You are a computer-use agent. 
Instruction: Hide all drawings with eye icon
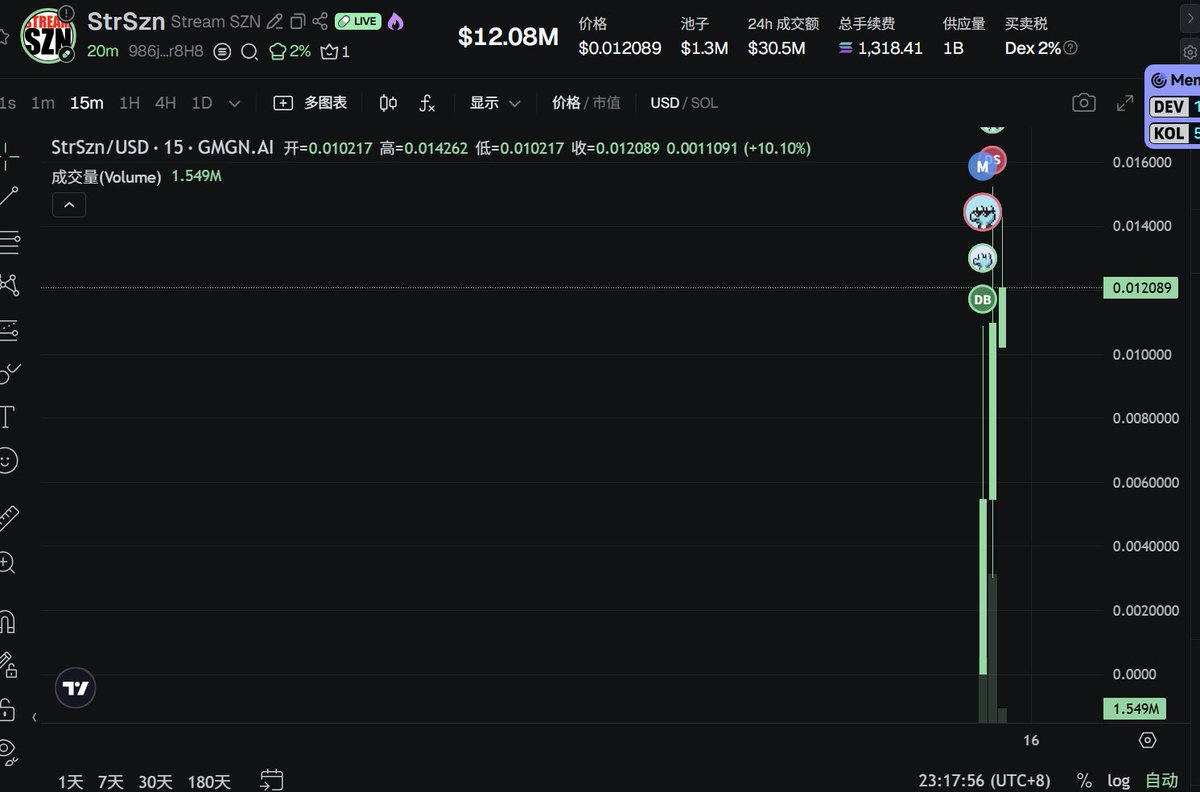(x=8, y=751)
